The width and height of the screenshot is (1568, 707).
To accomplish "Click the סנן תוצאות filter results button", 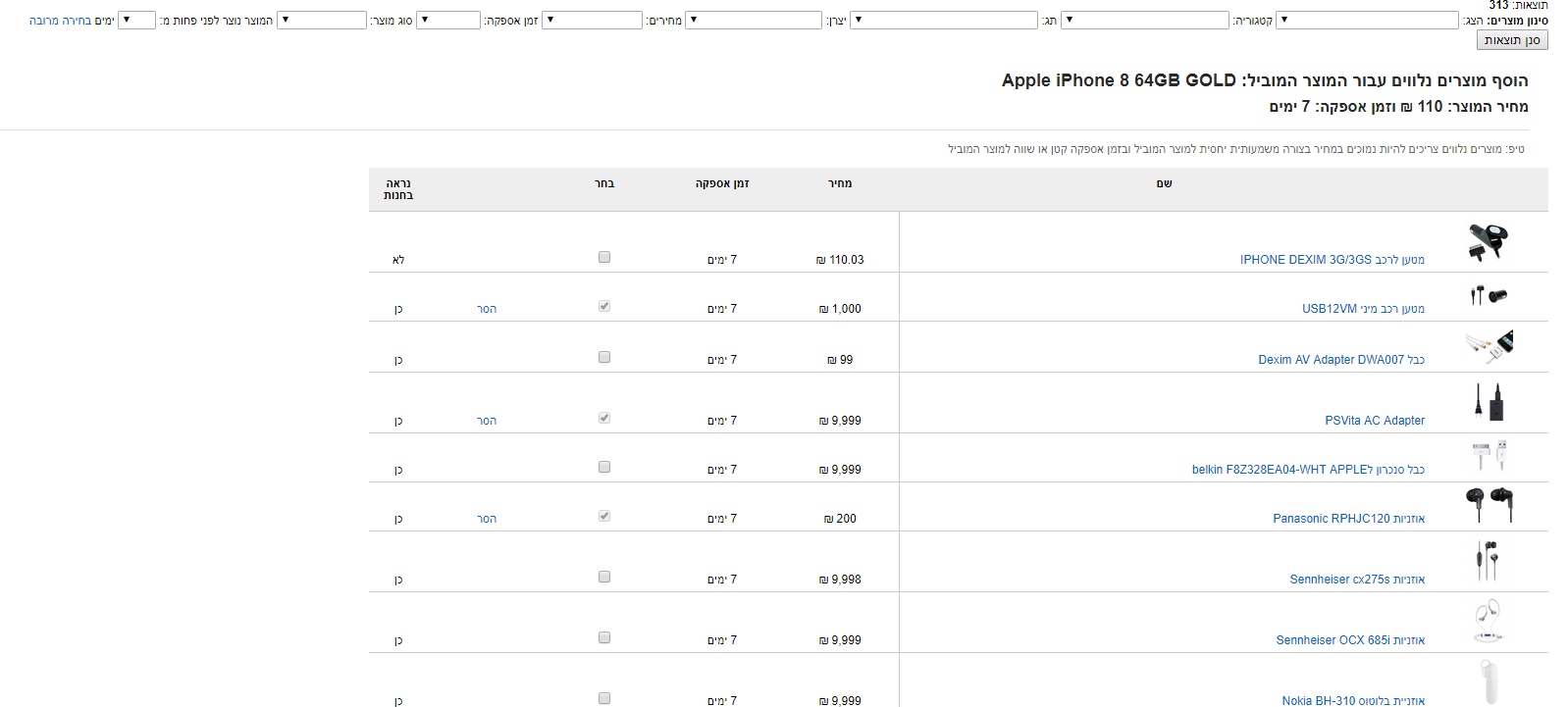I will coord(1512,40).
